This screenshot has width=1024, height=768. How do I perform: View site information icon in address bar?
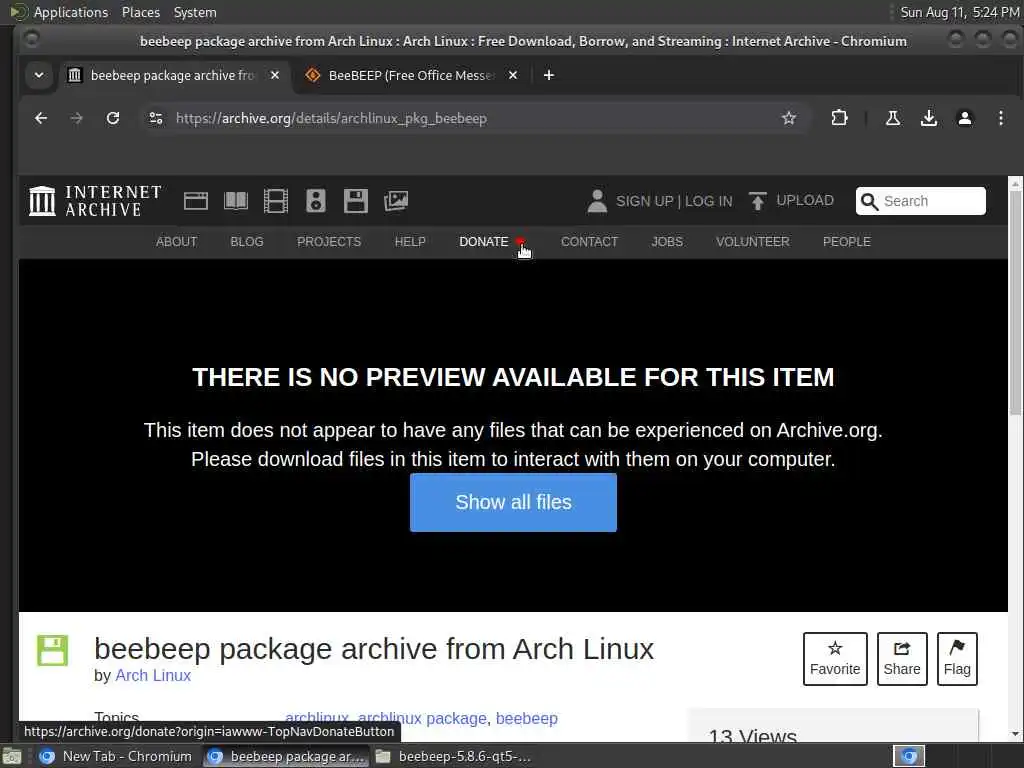point(156,118)
